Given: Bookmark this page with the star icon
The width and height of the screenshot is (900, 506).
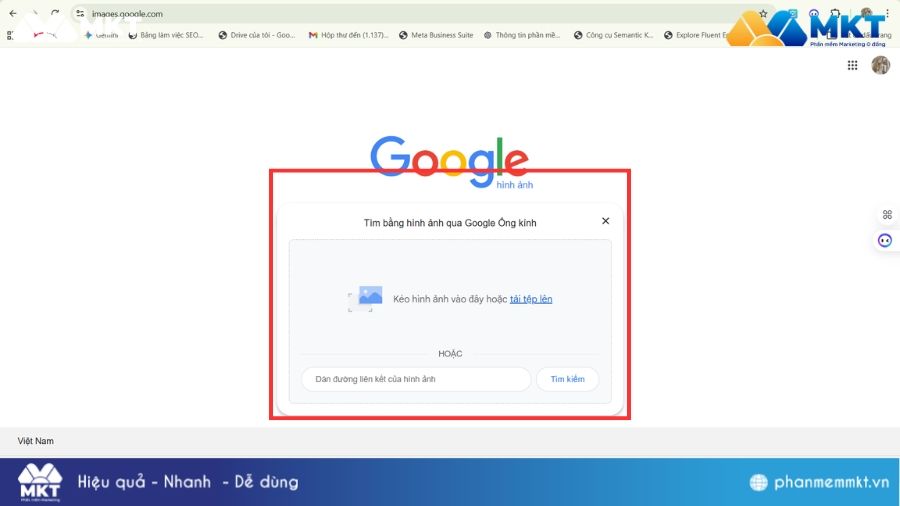Looking at the screenshot, I should (763, 13).
